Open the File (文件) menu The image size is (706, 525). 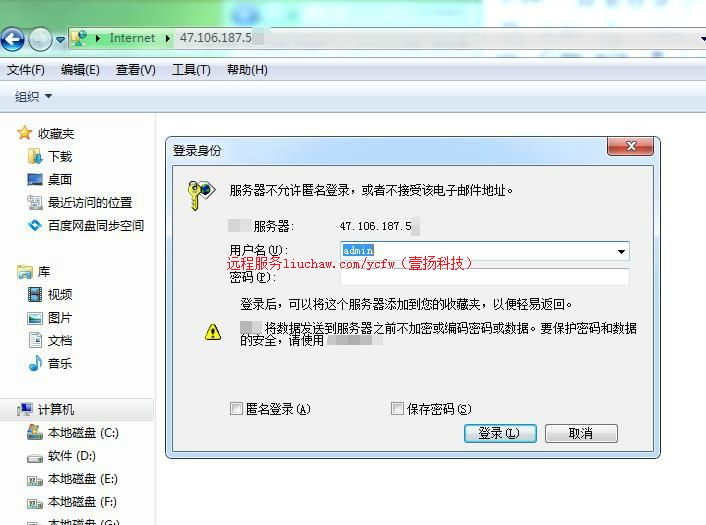coord(26,70)
